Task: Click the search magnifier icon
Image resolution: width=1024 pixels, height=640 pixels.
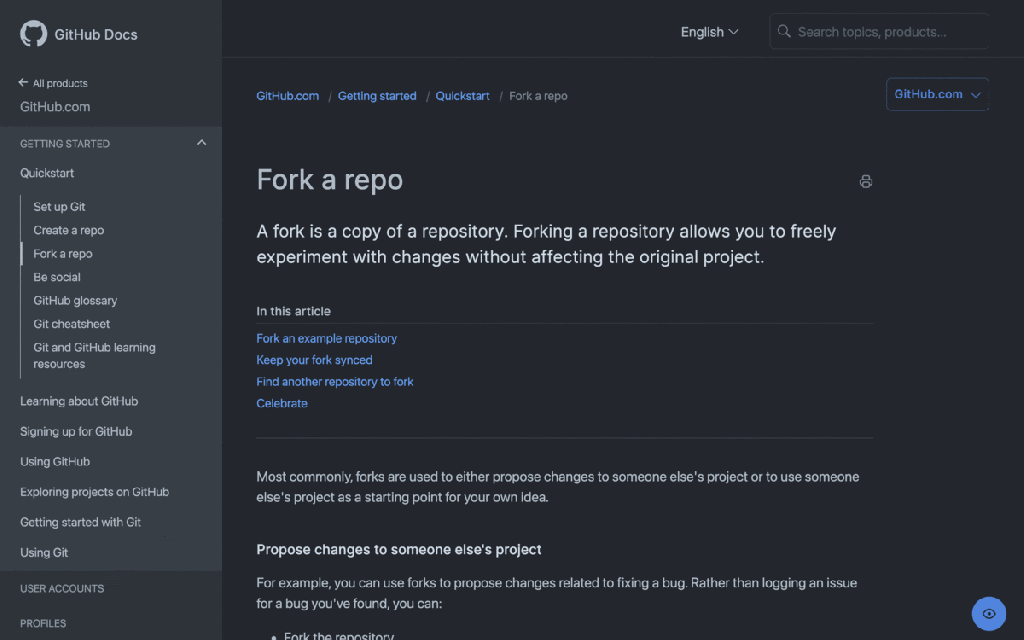Action: [785, 32]
